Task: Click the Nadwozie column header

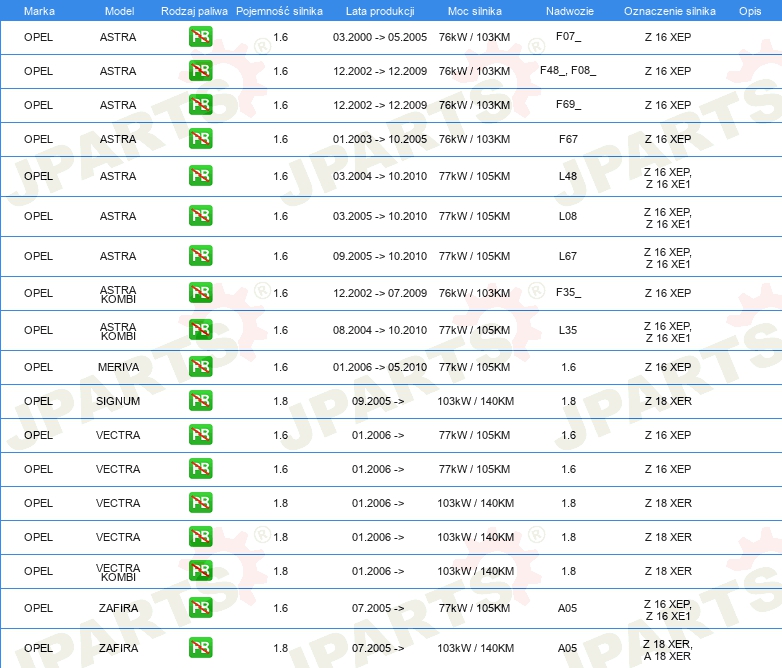Action: click(570, 11)
